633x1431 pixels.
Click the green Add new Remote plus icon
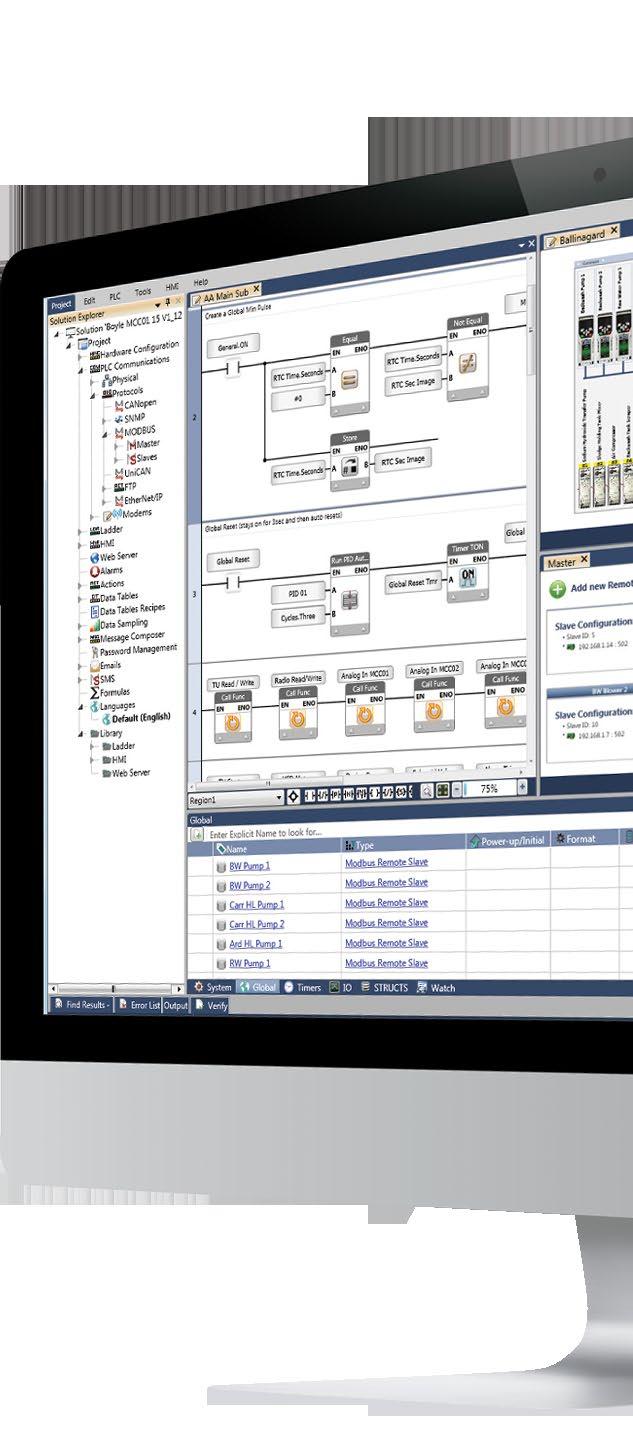tap(557, 589)
